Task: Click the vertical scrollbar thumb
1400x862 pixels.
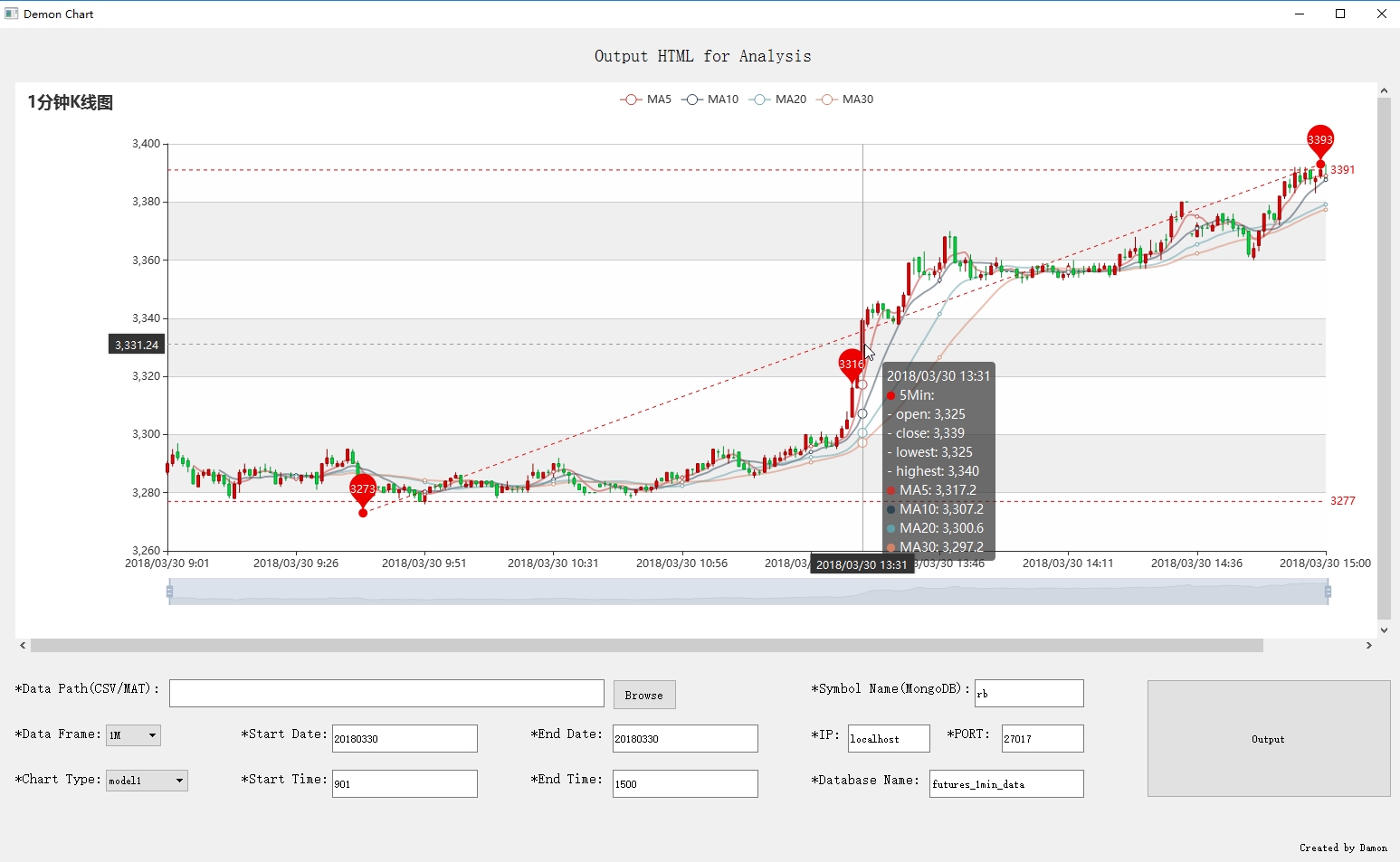Action: pos(1384,360)
